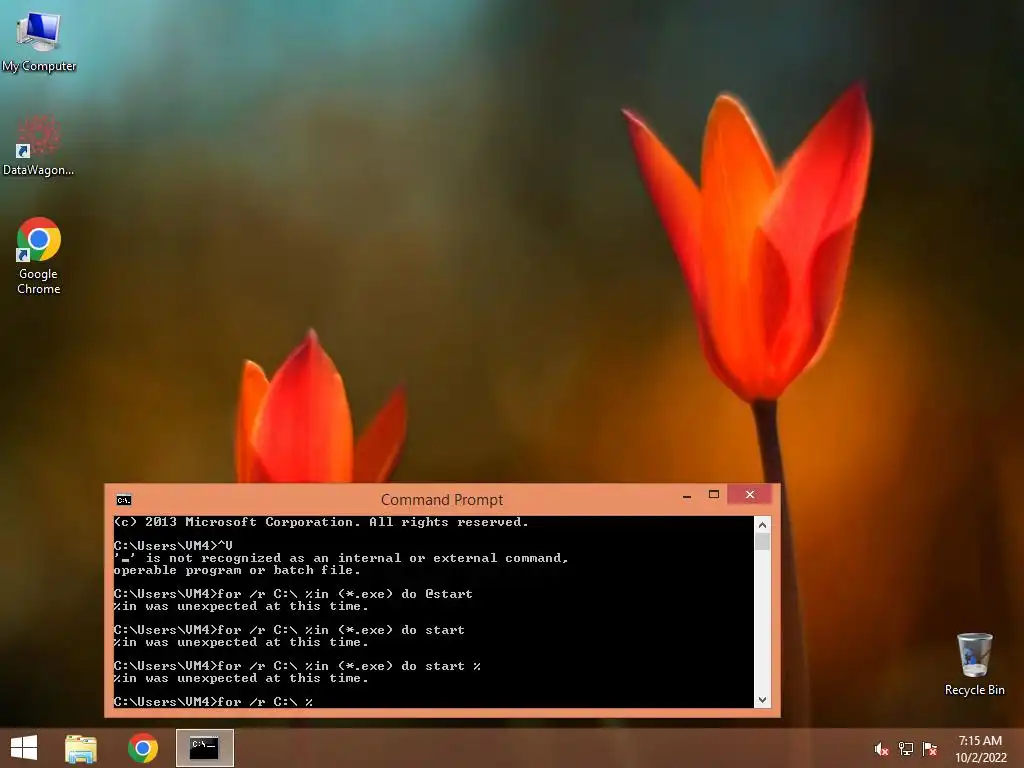Click the command line ending 'do start %'
Image resolution: width=1024 pixels, height=768 pixels.
click(x=297, y=666)
